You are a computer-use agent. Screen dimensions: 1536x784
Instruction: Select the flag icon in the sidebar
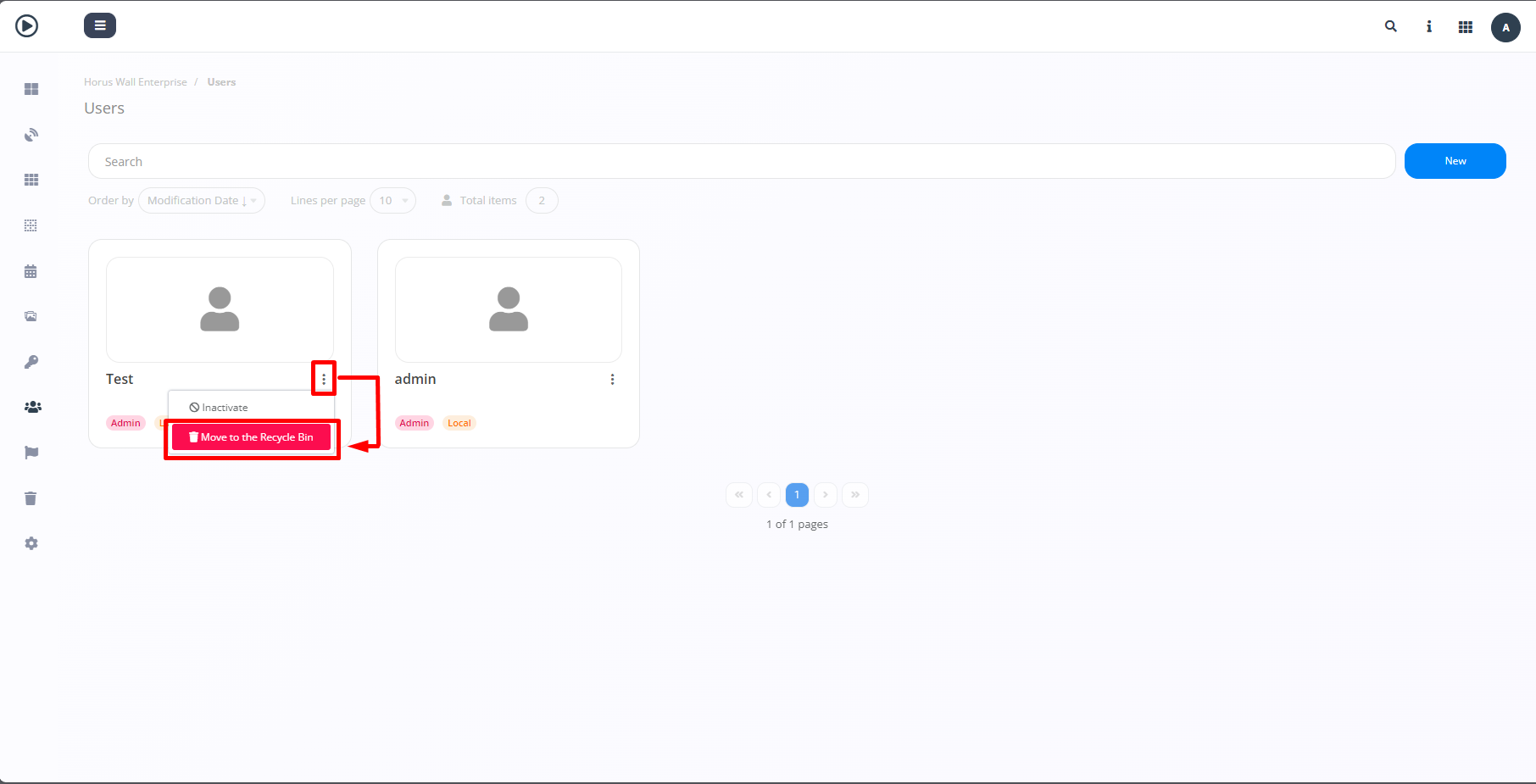click(31, 452)
